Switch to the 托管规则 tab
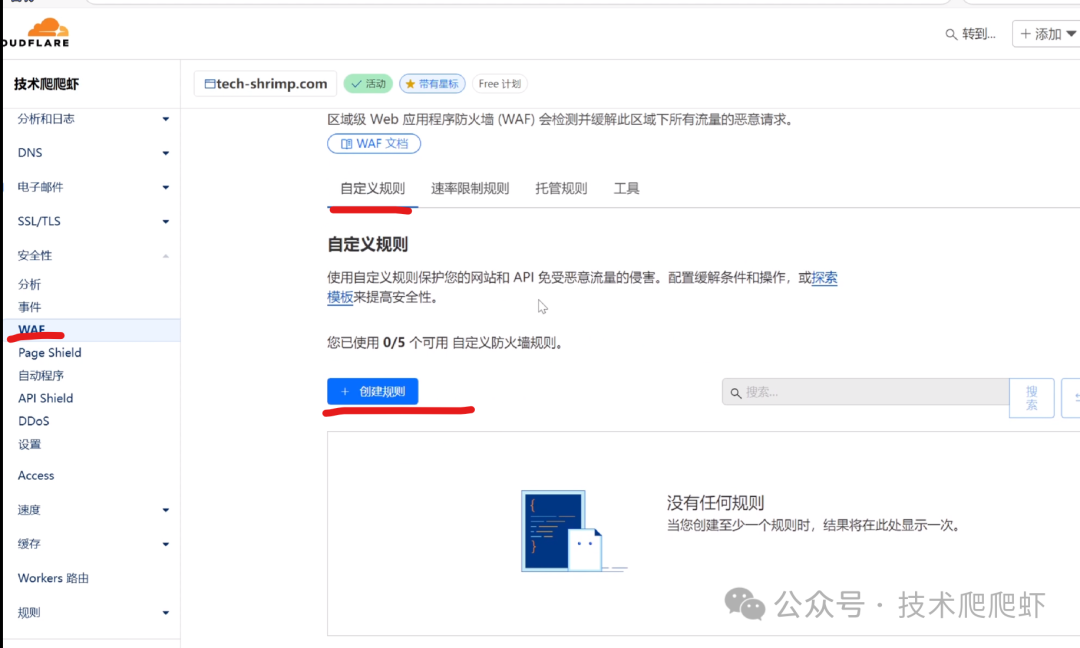 point(561,189)
